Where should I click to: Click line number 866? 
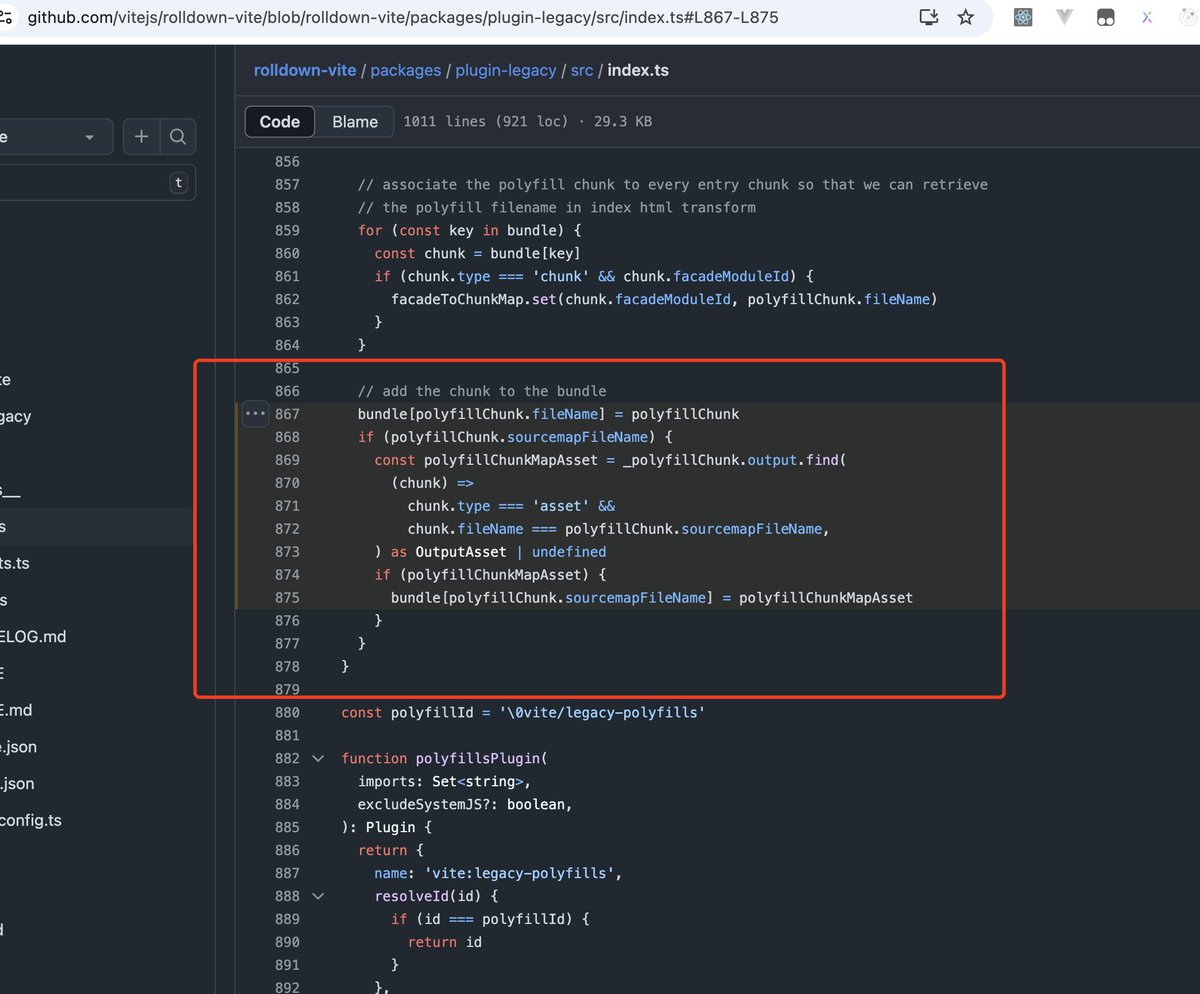(287, 391)
